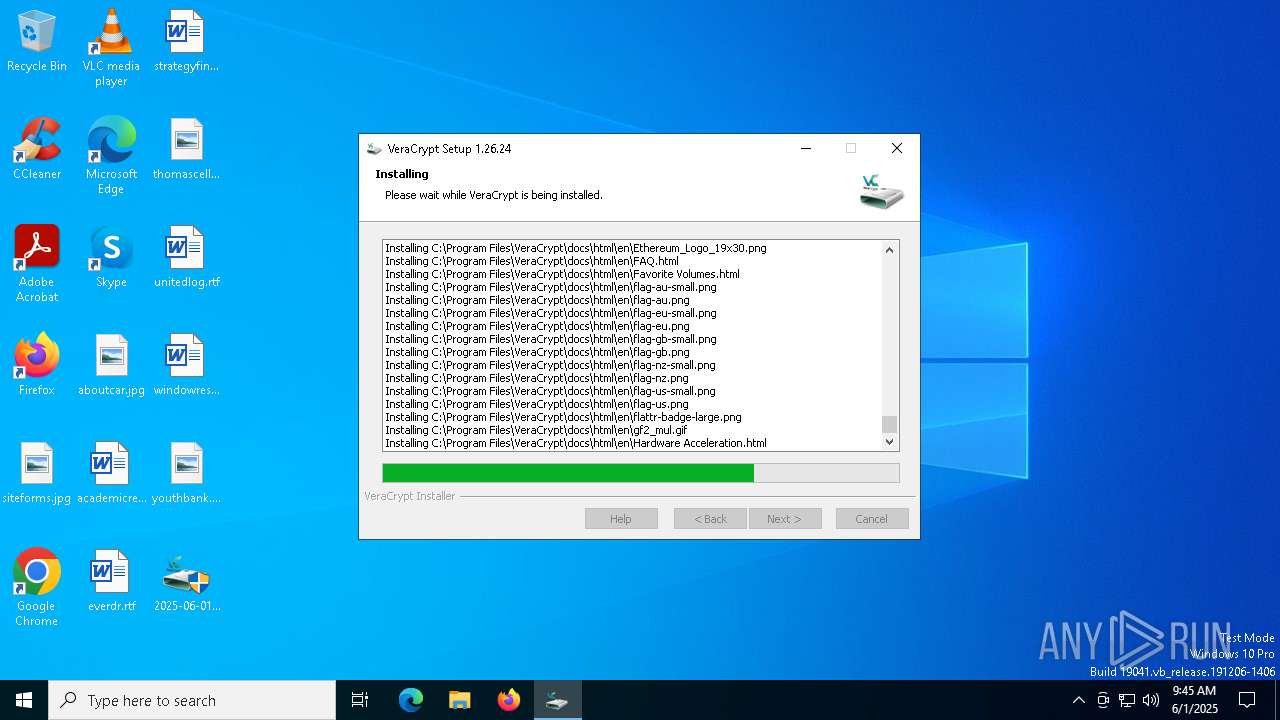Select log line for flag-gb.png
1280x720 pixels.
(537, 352)
